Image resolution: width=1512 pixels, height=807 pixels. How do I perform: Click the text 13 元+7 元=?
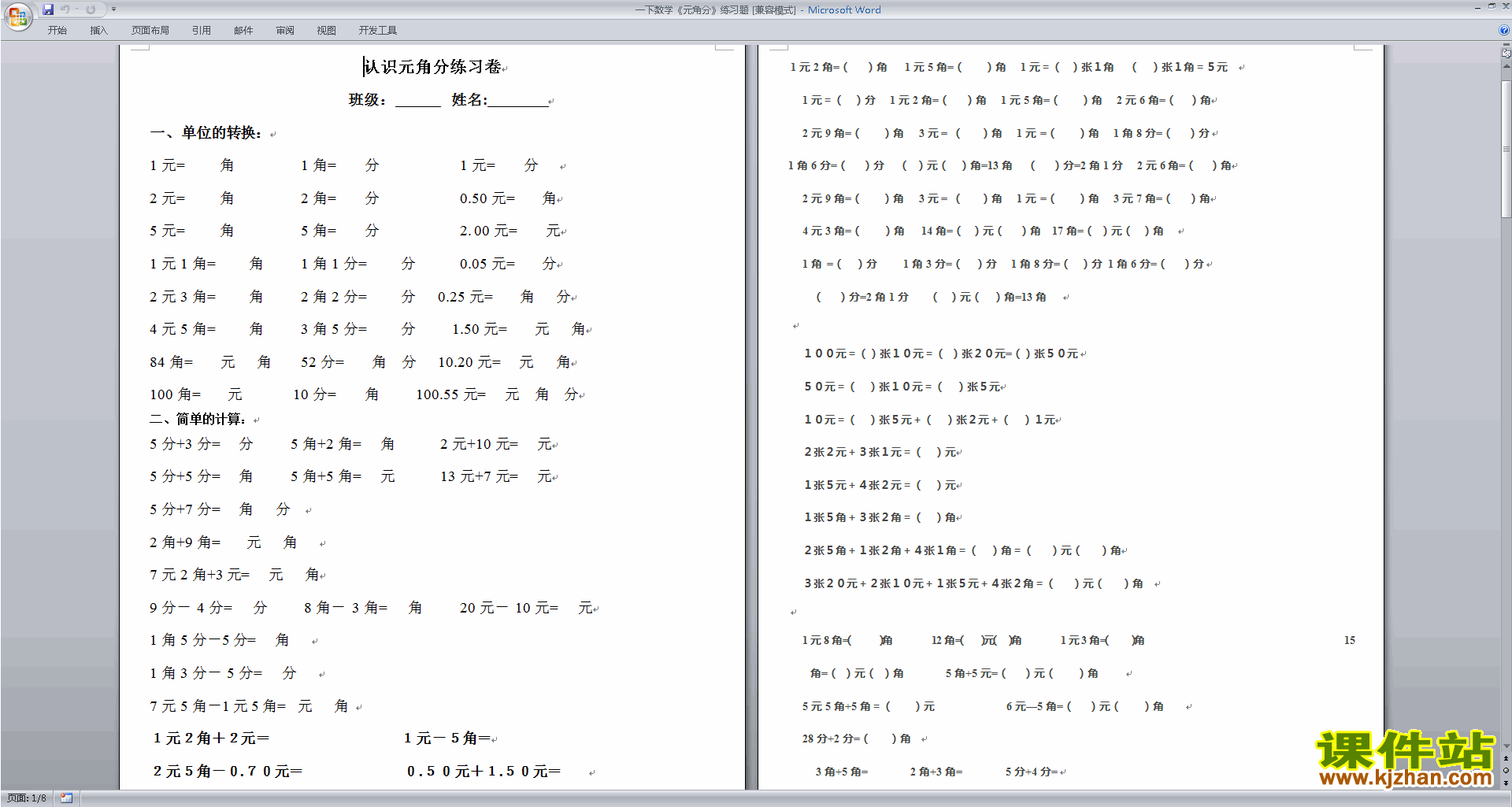pos(480,476)
